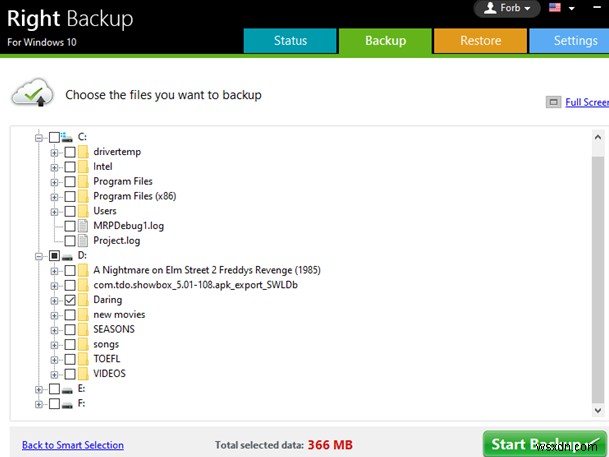Screen dimensions: 609x457
Task: Expand the E: drive tree node
Action: point(39,389)
